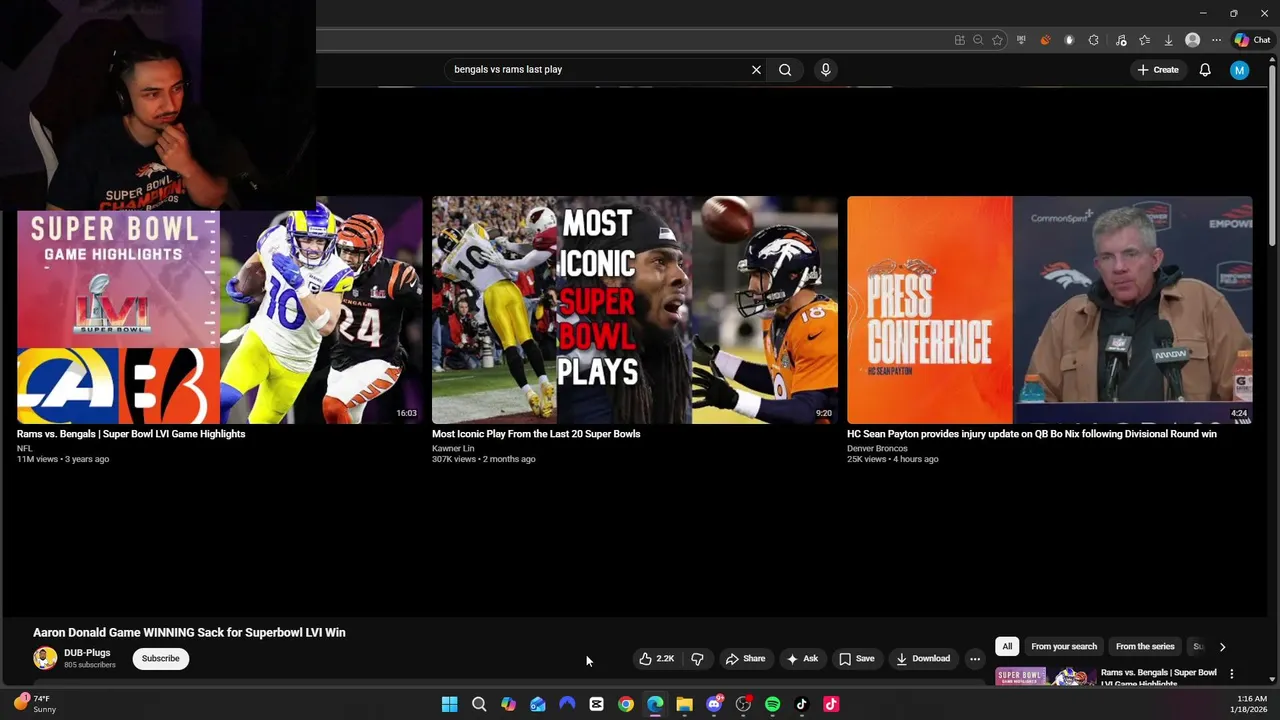This screenshot has height=720, width=1280.
Task: Open title 'Most Iconic Play From the Last 20 Super Bowls'
Action: coord(536,434)
